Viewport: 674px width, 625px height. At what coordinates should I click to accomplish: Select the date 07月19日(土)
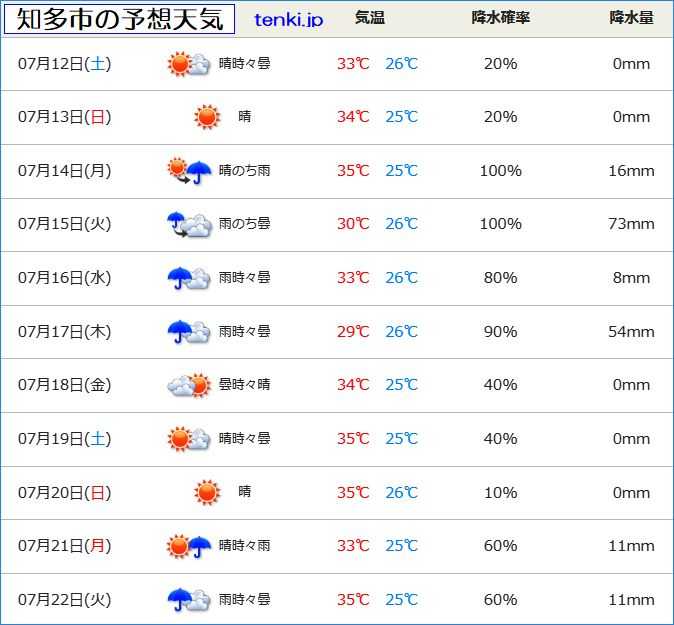coord(64,439)
